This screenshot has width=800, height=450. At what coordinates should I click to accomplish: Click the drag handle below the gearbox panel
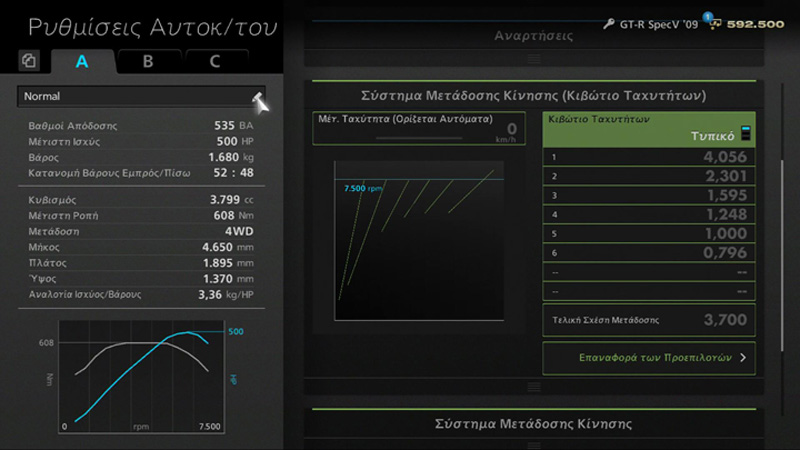tap(534, 386)
